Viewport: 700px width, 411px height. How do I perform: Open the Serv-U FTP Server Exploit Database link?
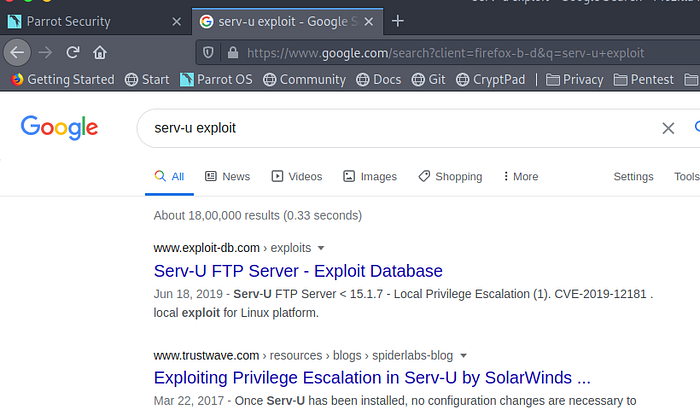click(298, 270)
